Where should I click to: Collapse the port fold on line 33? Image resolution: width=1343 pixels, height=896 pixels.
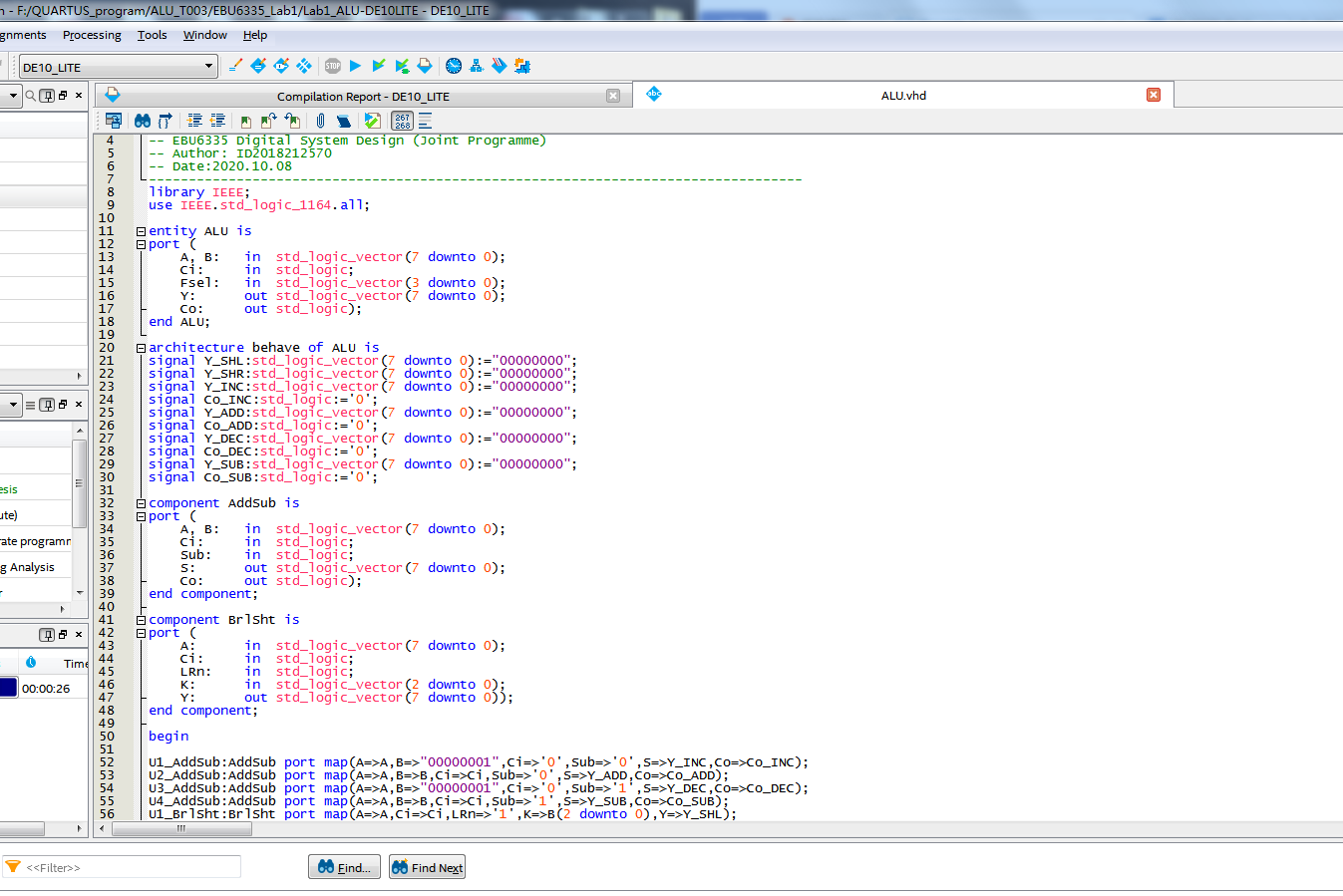click(x=141, y=516)
